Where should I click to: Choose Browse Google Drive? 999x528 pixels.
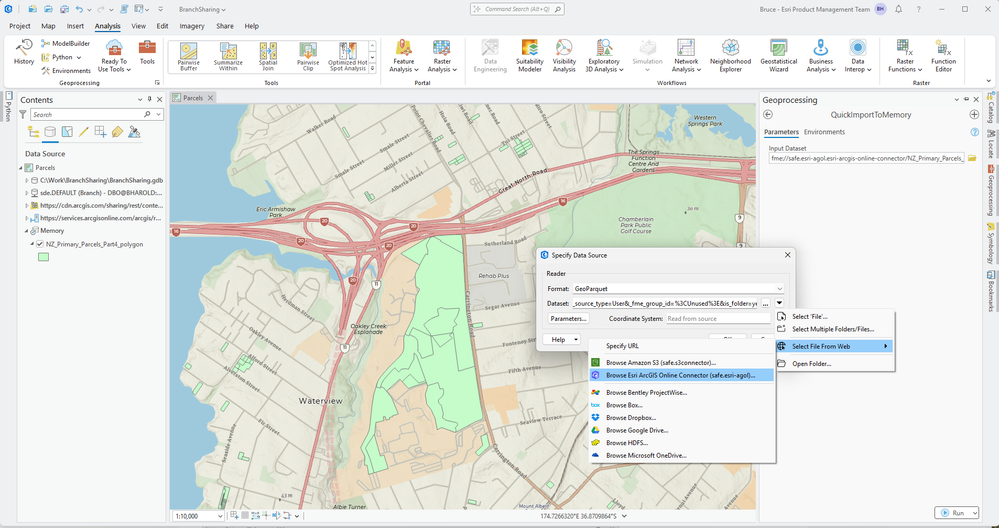coord(682,431)
